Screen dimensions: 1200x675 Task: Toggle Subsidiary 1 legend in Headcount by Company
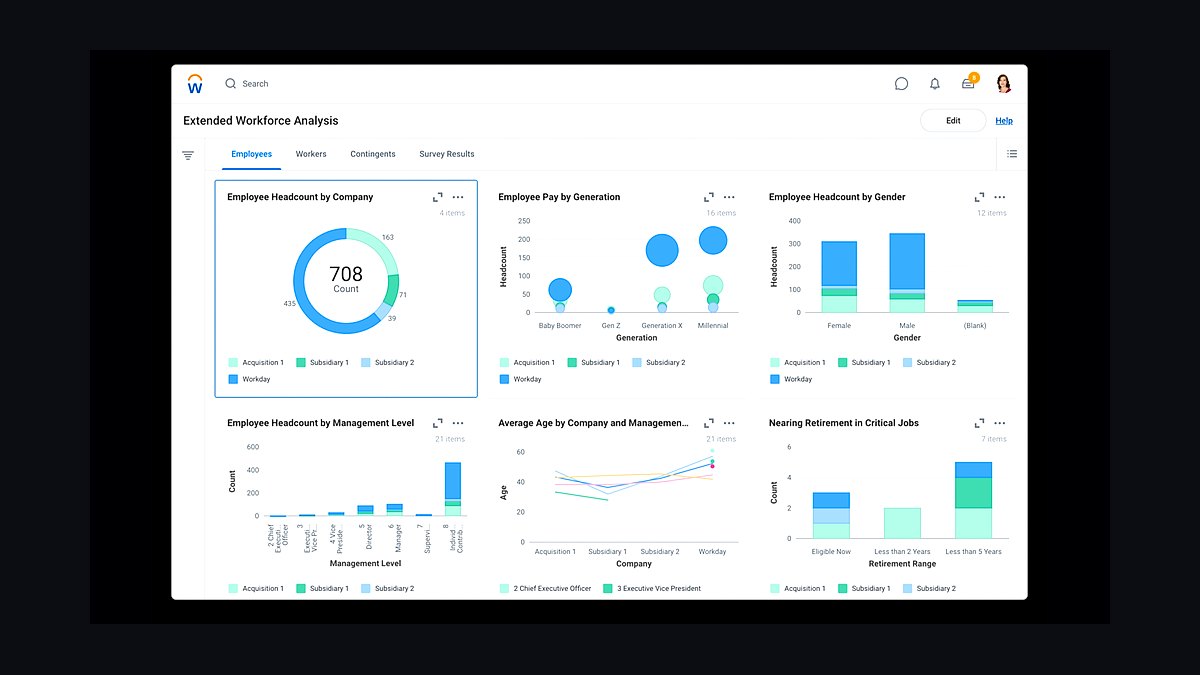tap(323, 362)
